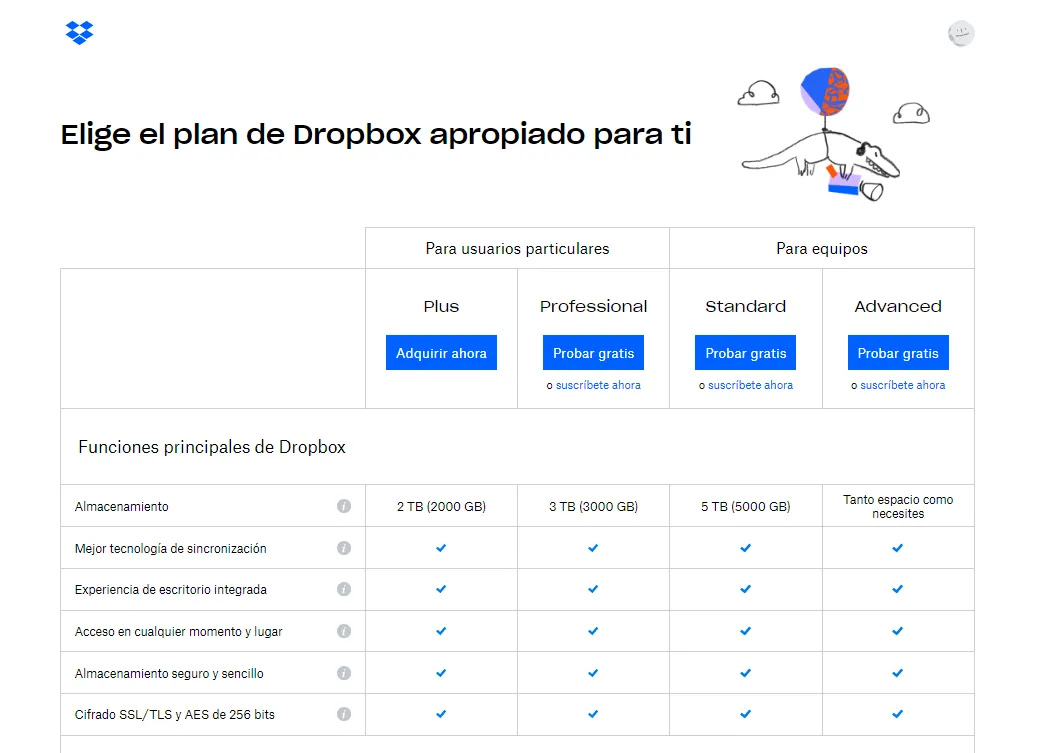Click the Standard plan name

(746, 307)
